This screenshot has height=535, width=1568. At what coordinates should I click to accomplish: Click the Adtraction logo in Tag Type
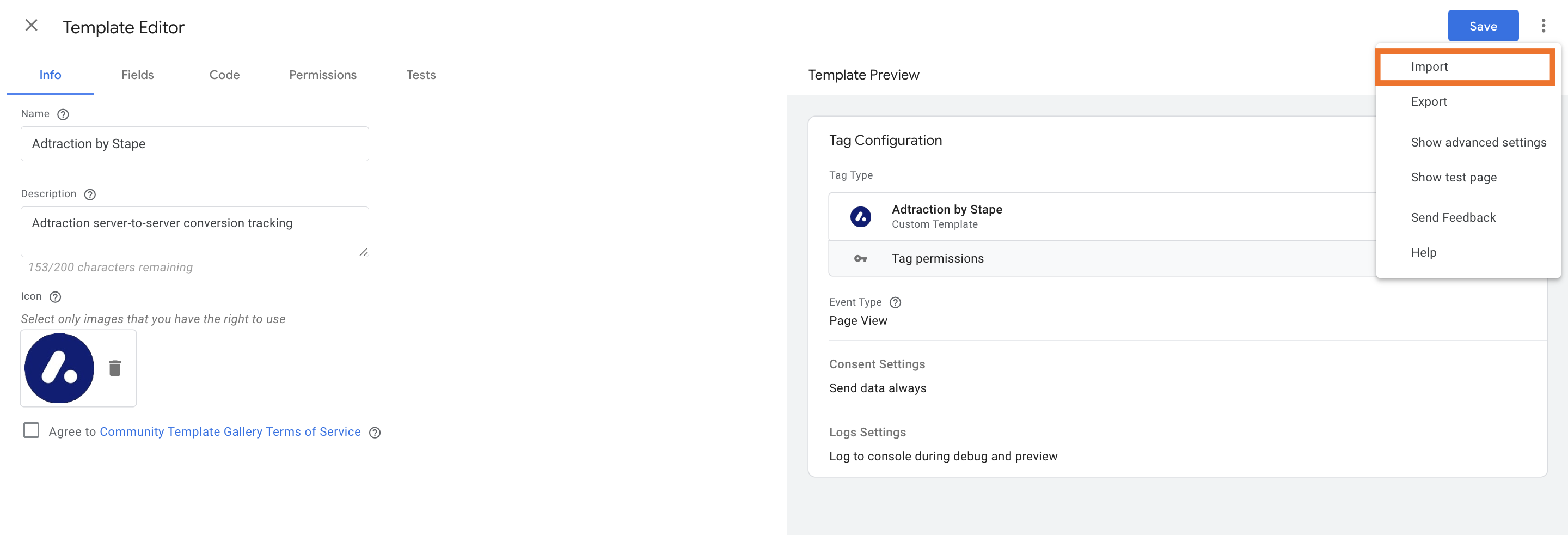click(x=860, y=216)
